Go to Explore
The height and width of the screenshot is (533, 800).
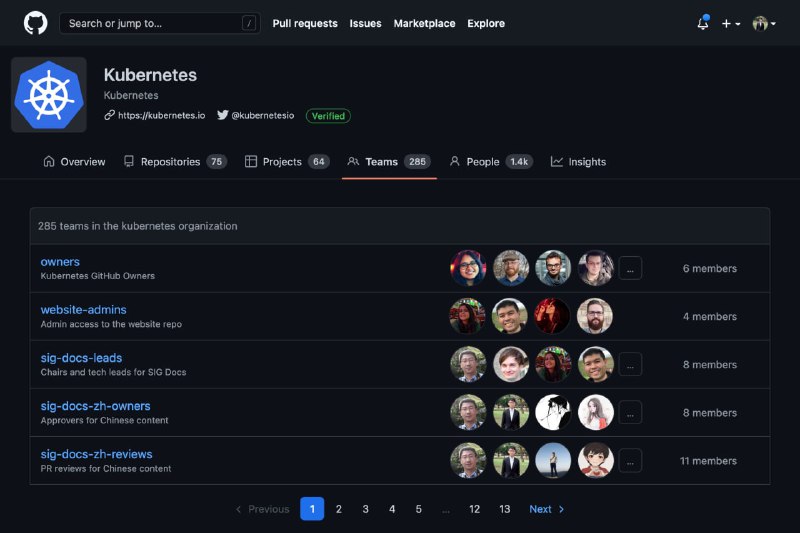pos(486,23)
